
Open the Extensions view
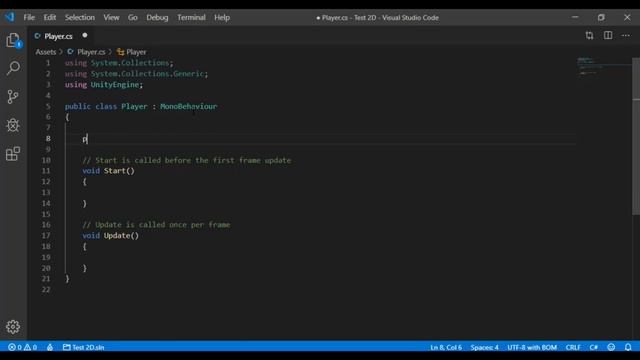[x=13, y=154]
